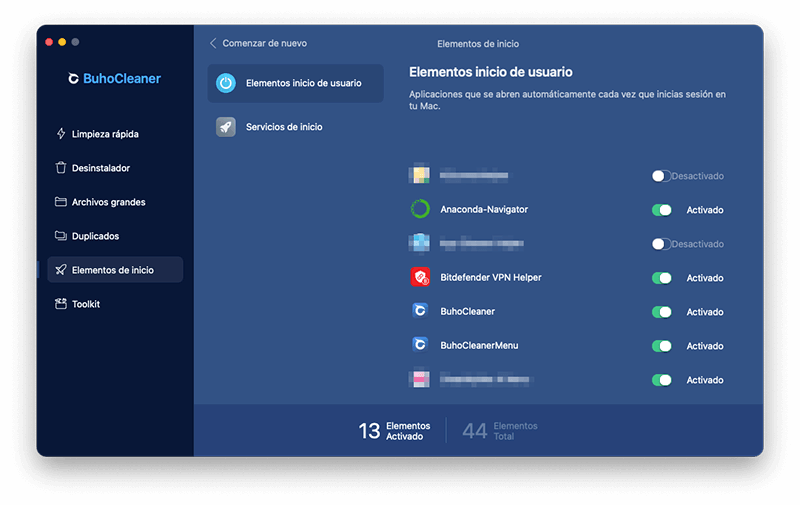Enable the first blurred Desactivado item toggle

[x=661, y=176]
